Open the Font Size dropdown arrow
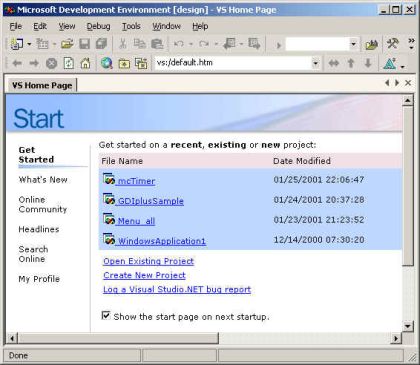420x365 pixels. coord(403,66)
